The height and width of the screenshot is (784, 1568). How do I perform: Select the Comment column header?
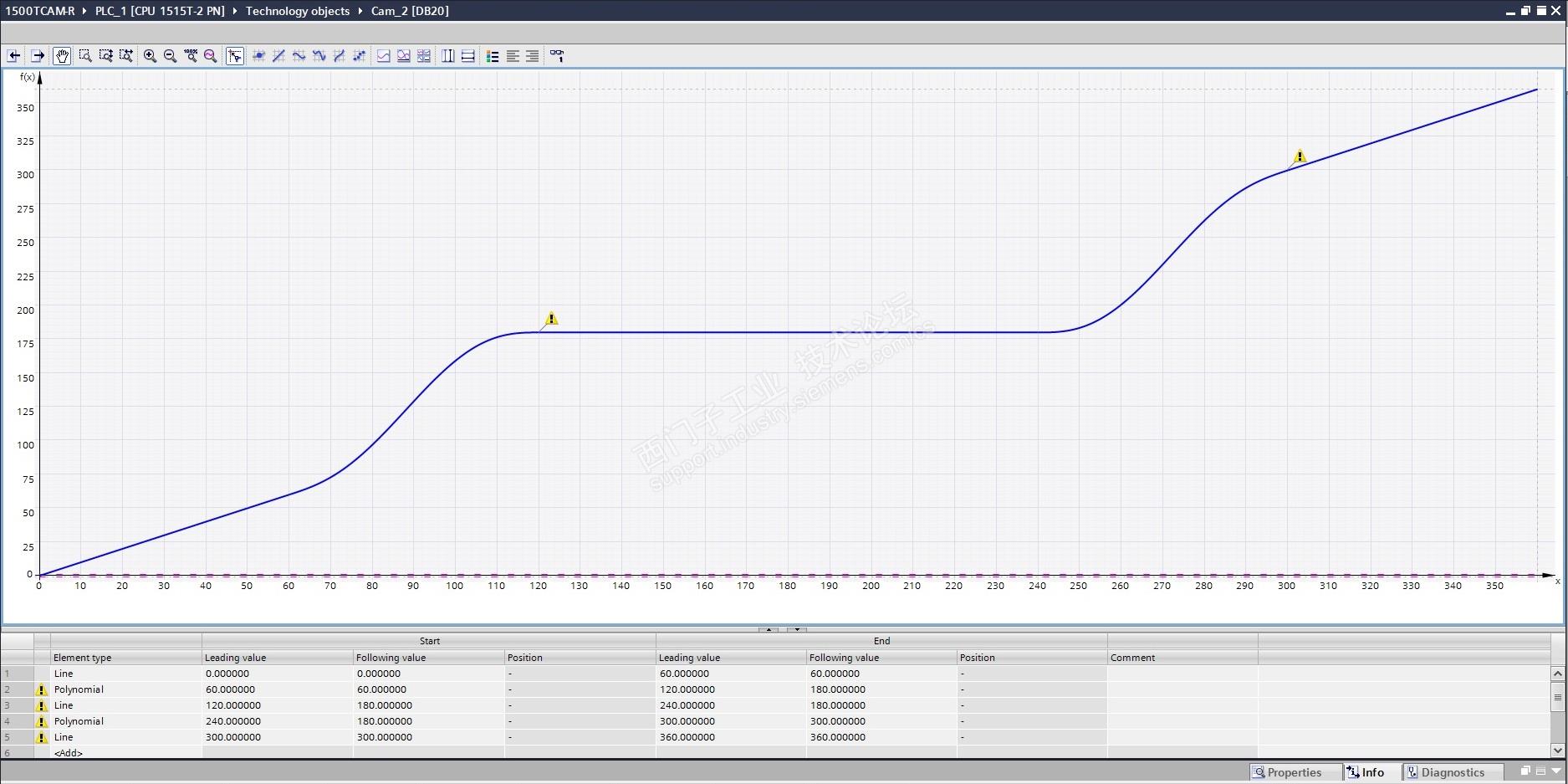[1182, 658]
